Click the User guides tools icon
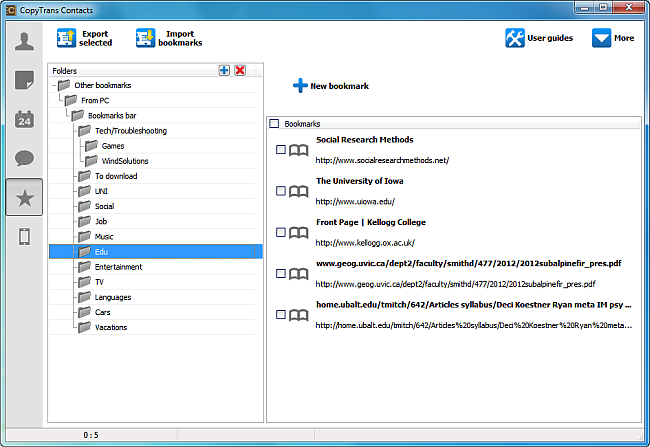The height and width of the screenshot is (447, 650). [x=515, y=38]
